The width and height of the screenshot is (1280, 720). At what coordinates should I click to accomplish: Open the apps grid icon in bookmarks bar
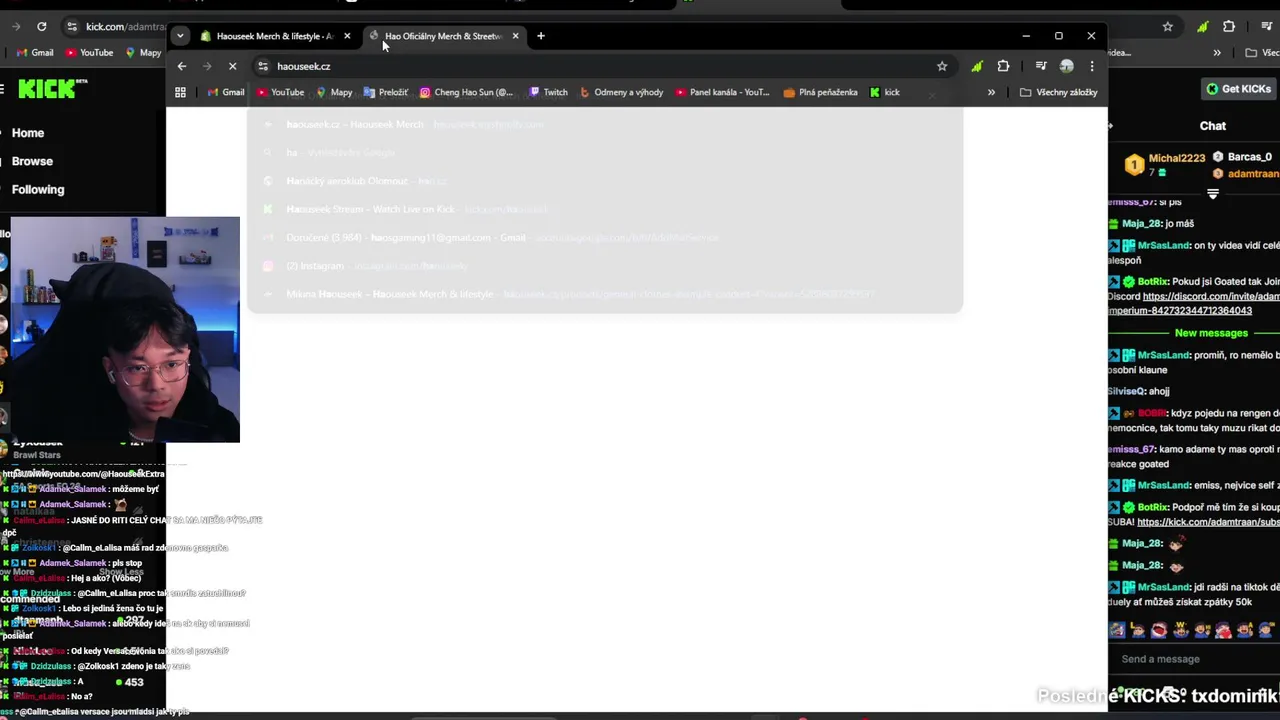pyautogui.click(x=180, y=92)
